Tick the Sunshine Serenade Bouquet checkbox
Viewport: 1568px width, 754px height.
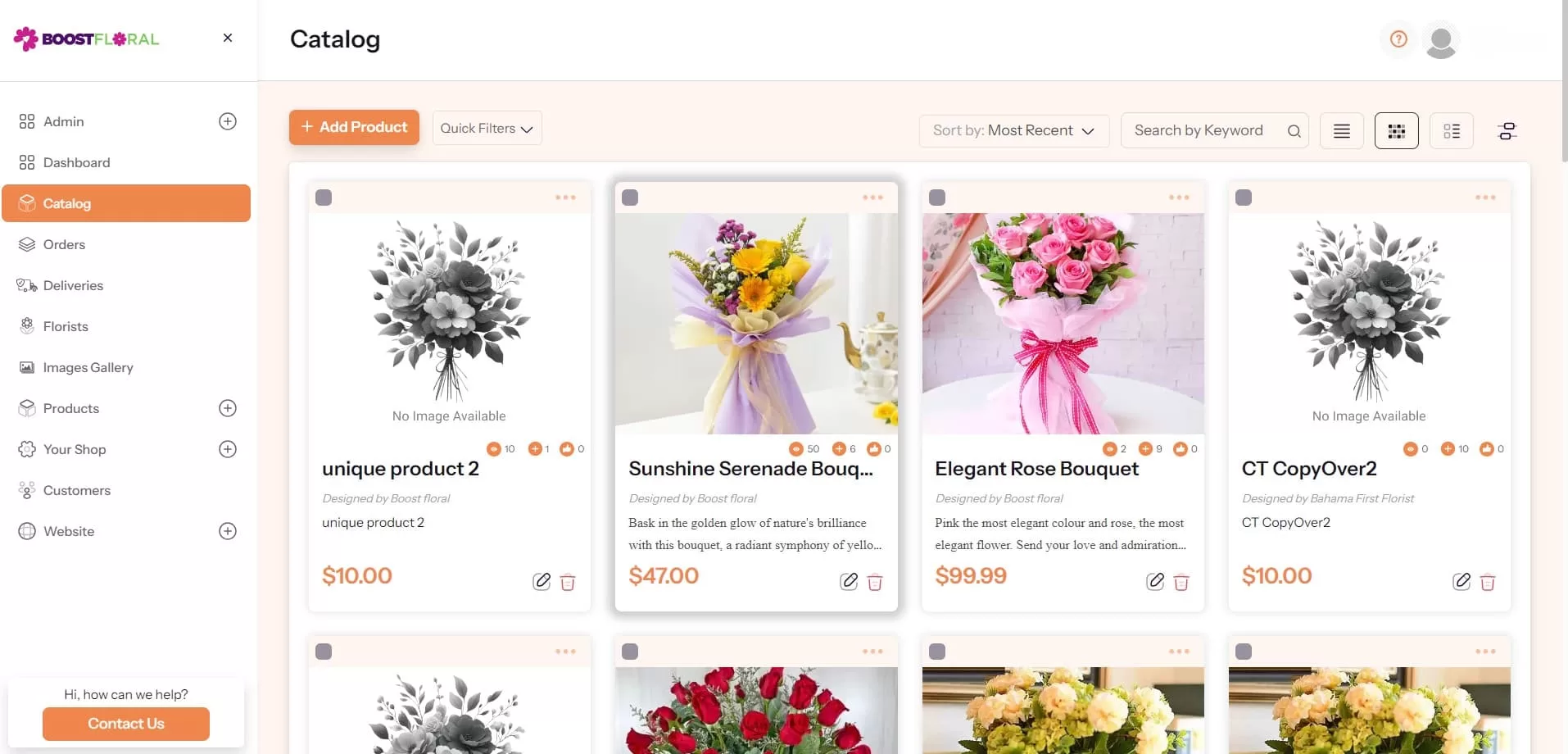click(630, 198)
